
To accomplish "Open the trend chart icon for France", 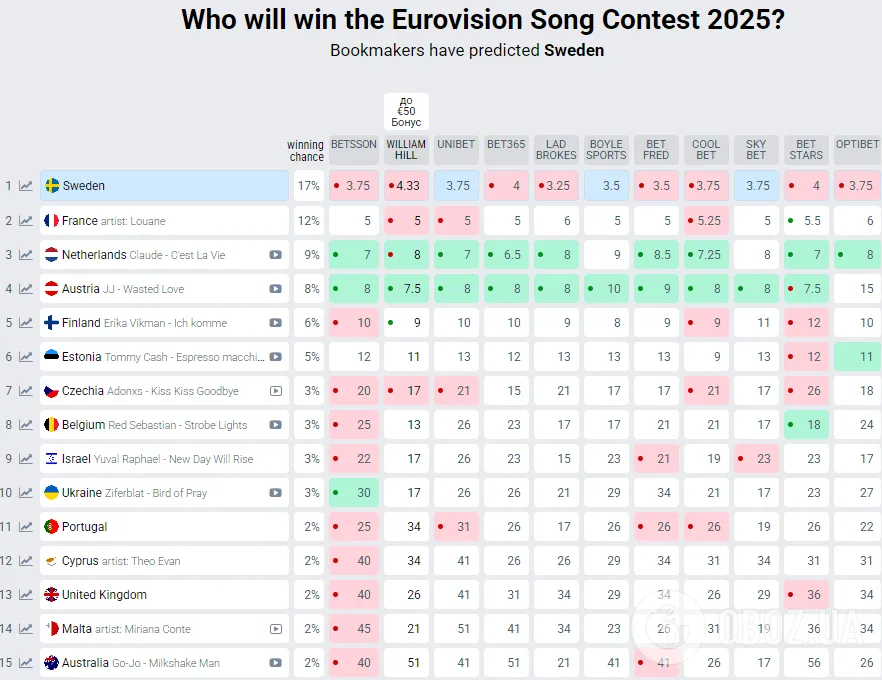I will (26, 220).
